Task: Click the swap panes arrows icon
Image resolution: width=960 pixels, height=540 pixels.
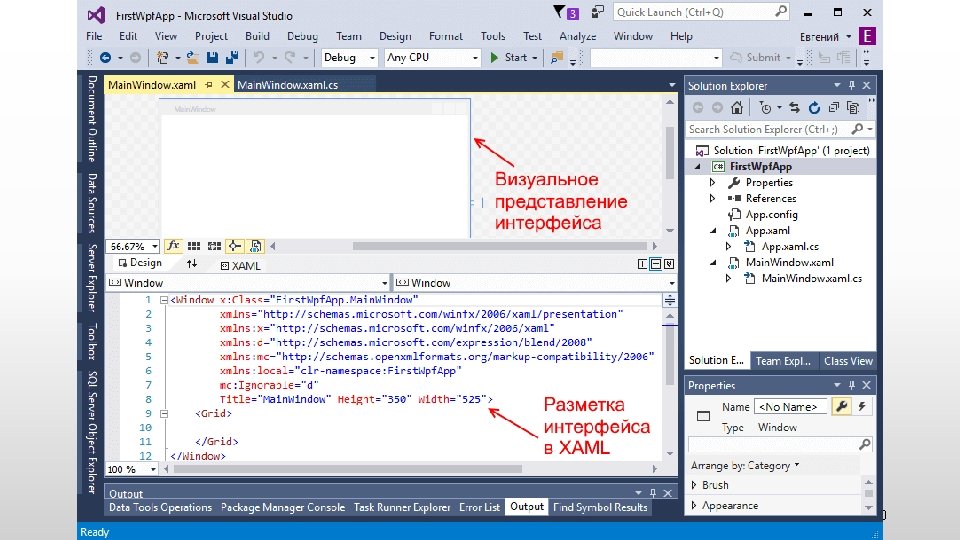Action: (x=192, y=263)
